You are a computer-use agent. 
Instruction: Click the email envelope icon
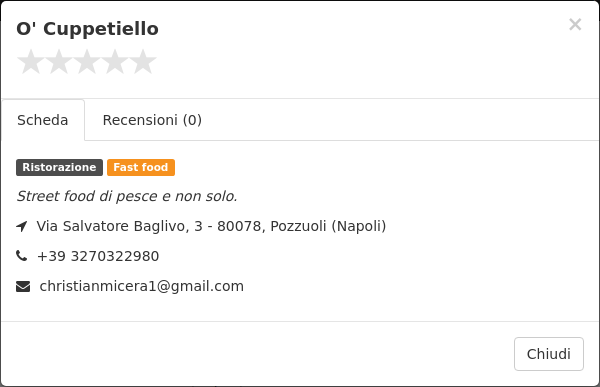point(23,286)
